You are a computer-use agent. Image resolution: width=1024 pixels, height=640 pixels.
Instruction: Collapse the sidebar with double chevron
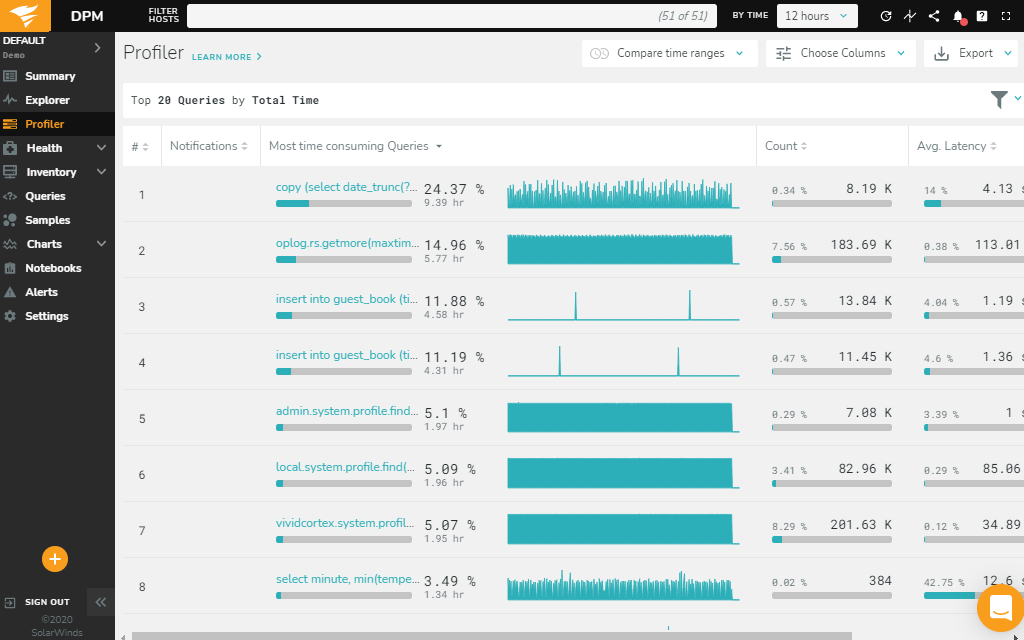pyautogui.click(x=100, y=602)
